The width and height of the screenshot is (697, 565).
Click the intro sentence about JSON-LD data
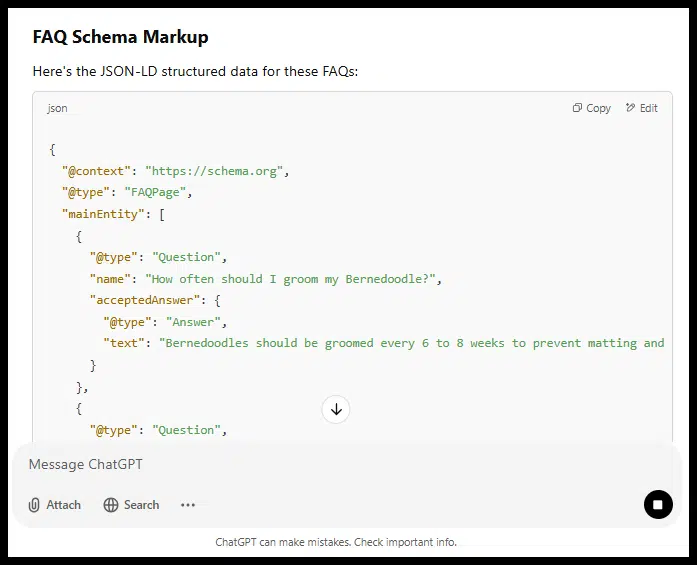195,71
